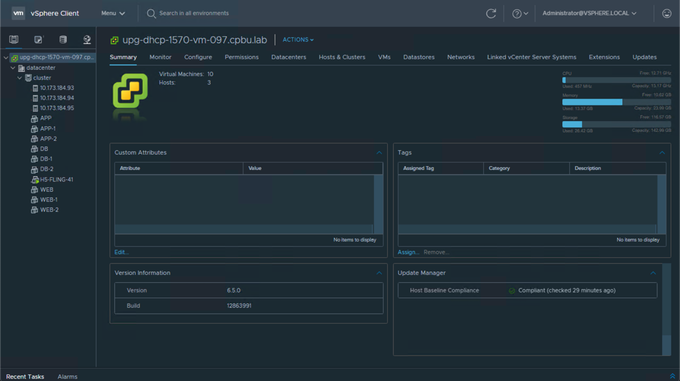
Task: Click the host icon for 10.173.184.95
Action: pyautogui.click(x=35, y=108)
